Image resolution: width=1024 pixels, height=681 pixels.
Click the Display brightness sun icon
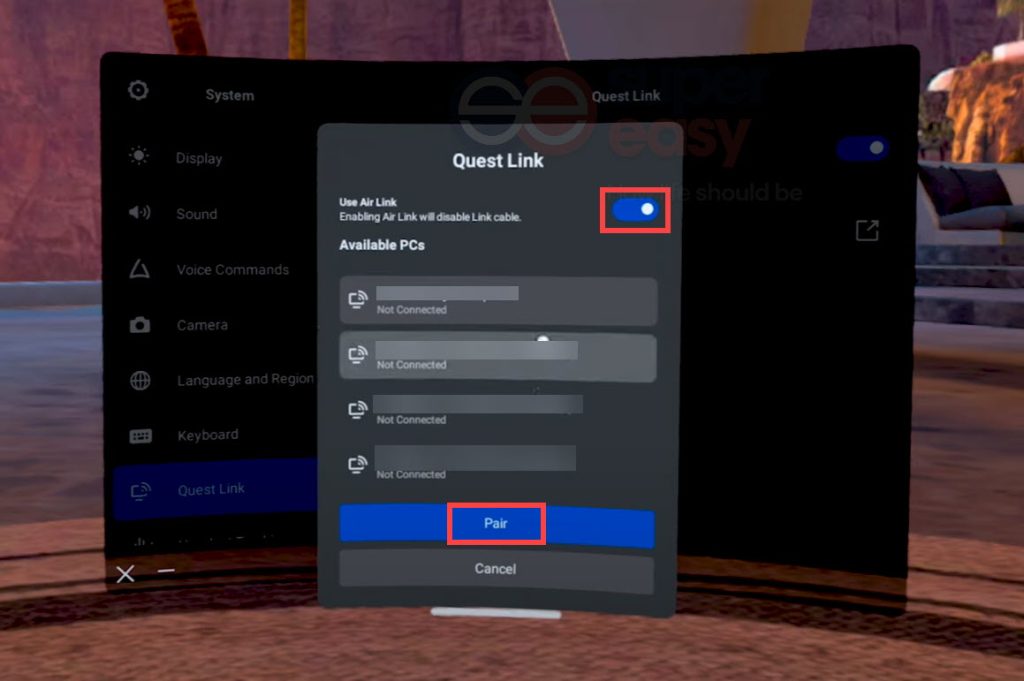pyautogui.click(x=139, y=156)
